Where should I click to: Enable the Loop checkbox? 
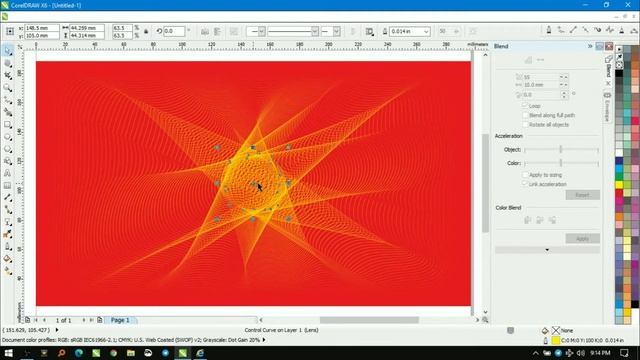[x=525, y=106]
